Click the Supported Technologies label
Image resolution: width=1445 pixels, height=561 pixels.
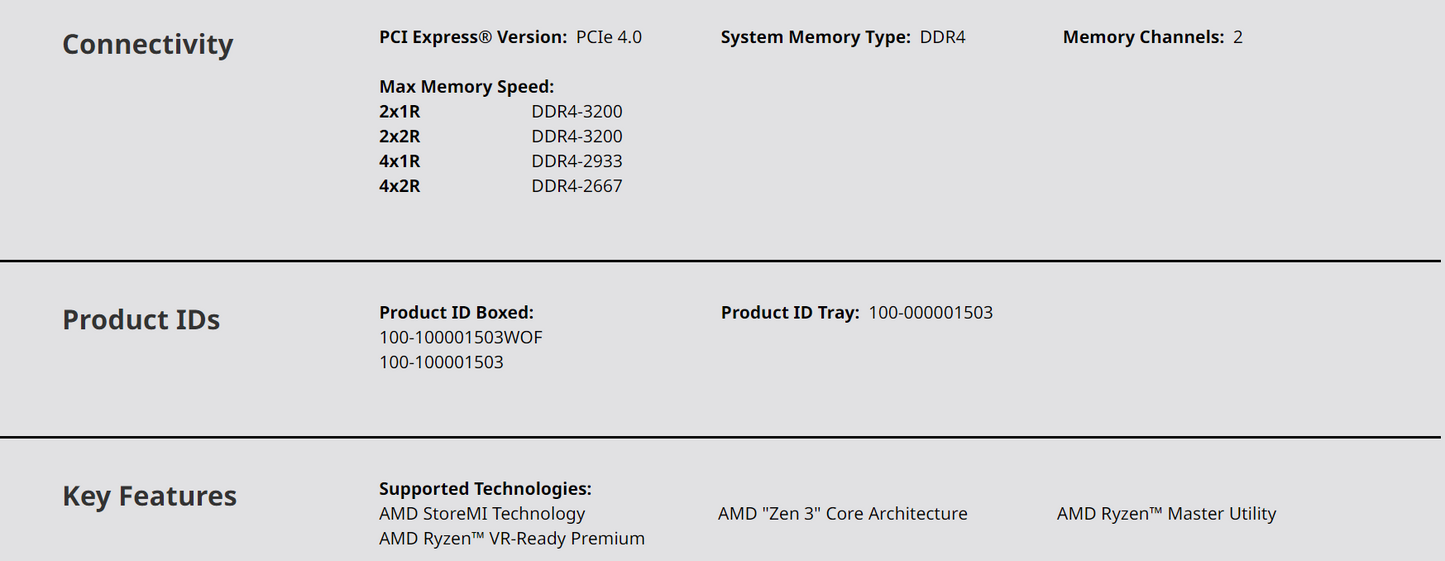pos(485,489)
